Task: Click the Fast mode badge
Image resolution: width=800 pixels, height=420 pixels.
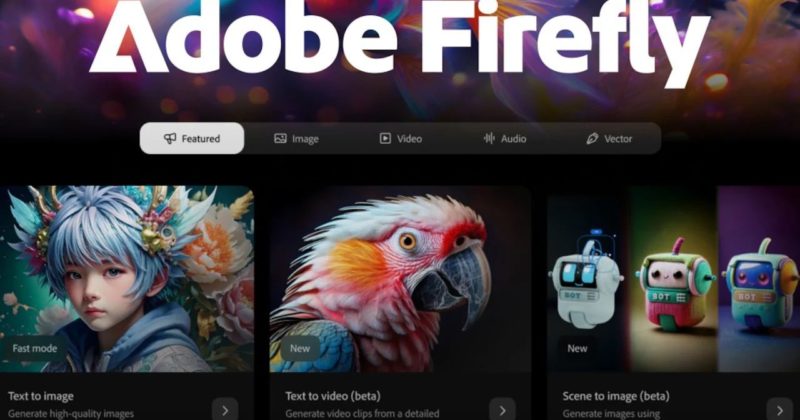Action: point(34,349)
